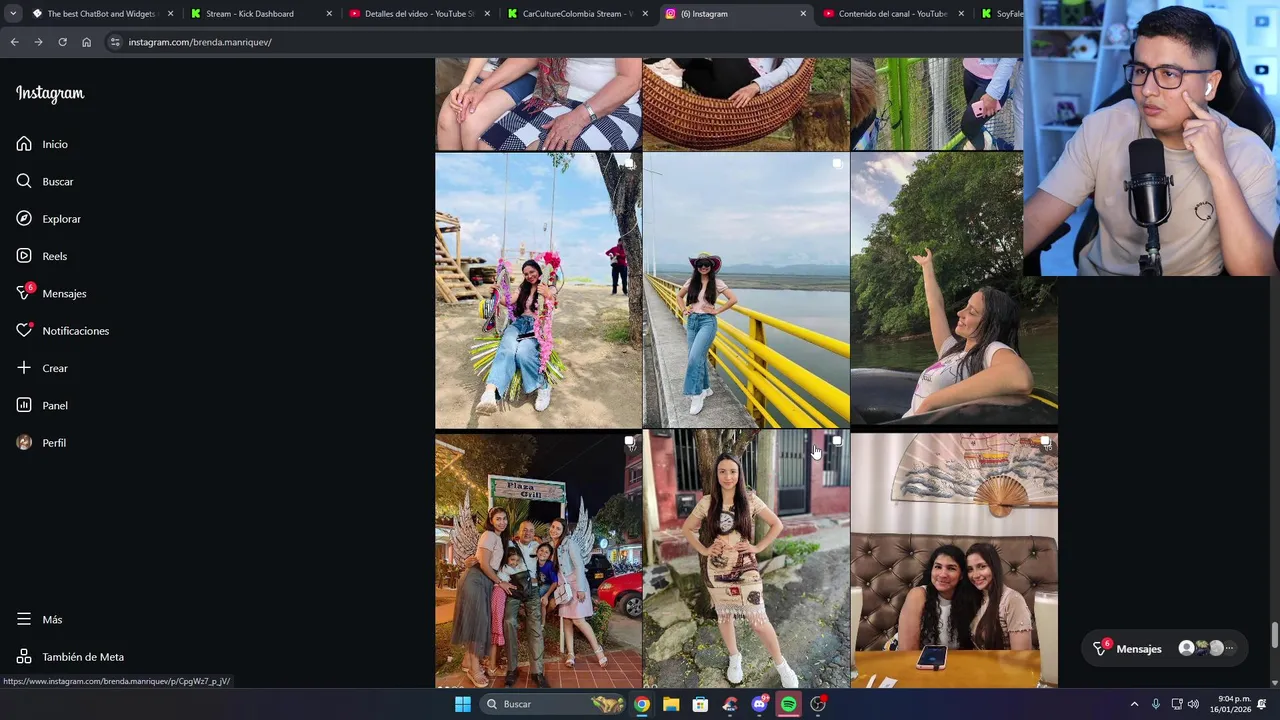Switch to the SoyFale tab

pos(1000,14)
